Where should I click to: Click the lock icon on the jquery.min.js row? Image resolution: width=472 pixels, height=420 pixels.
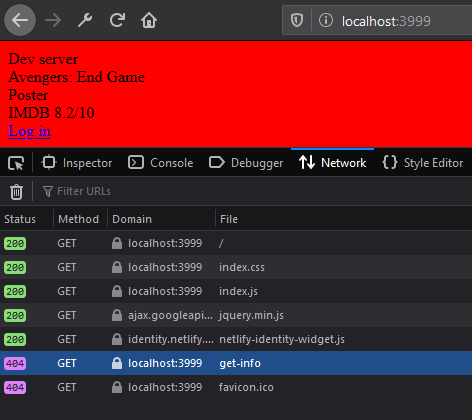[117, 315]
